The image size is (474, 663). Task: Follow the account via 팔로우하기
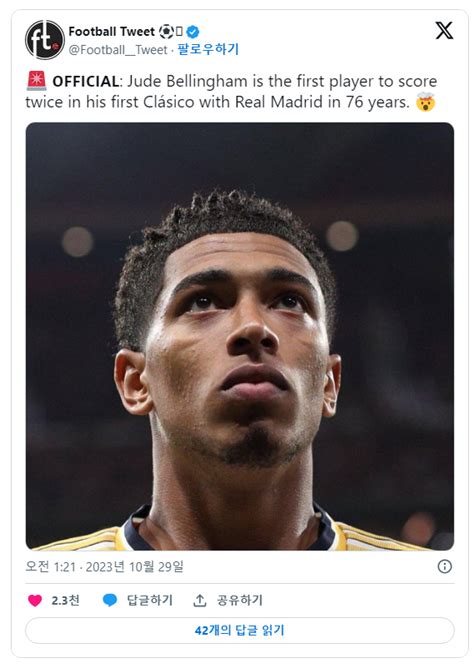pyautogui.click(x=208, y=49)
